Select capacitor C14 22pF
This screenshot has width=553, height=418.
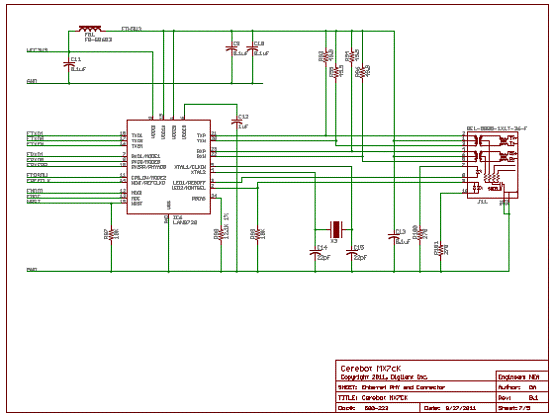315,253
